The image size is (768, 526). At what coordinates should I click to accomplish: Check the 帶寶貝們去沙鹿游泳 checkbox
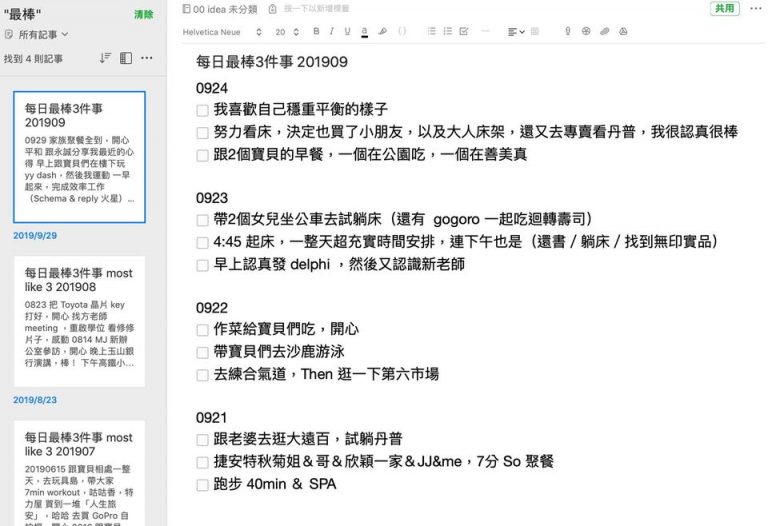pyautogui.click(x=202, y=353)
